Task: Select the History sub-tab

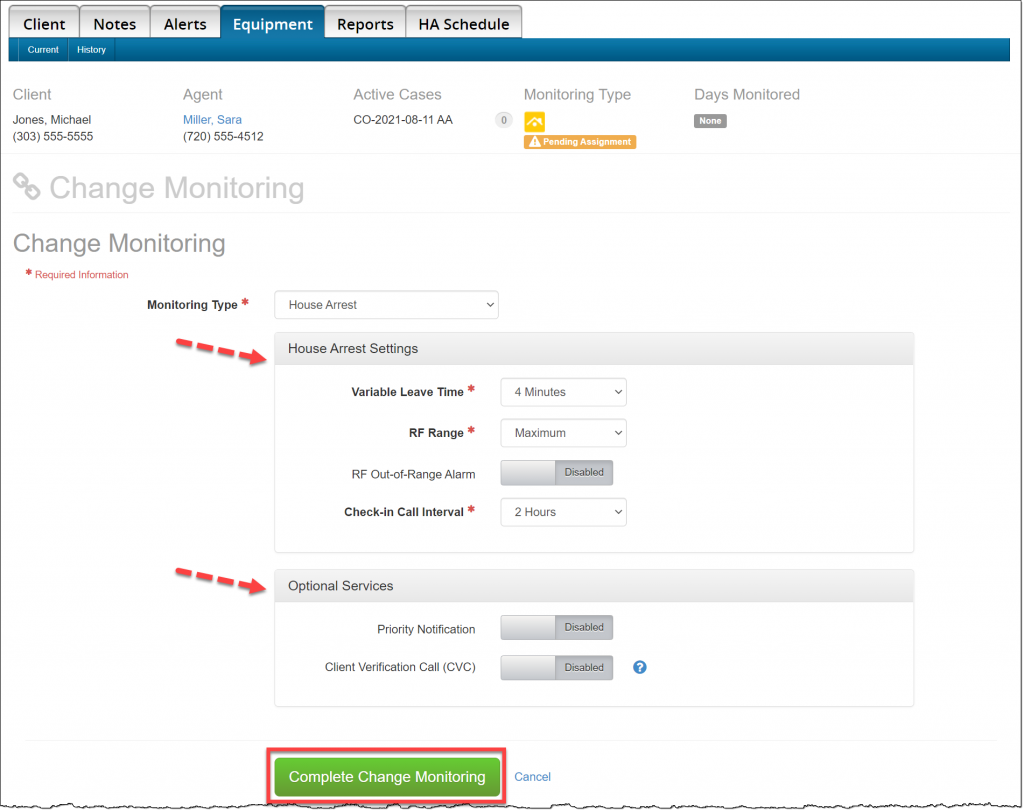Action: point(91,50)
